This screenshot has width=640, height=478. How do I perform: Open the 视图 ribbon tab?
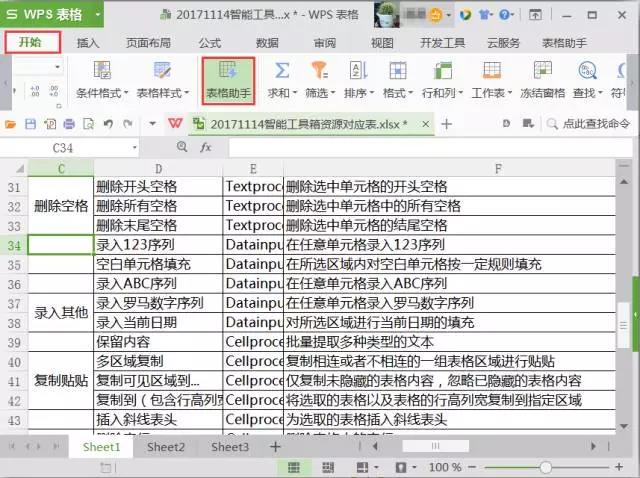382,43
